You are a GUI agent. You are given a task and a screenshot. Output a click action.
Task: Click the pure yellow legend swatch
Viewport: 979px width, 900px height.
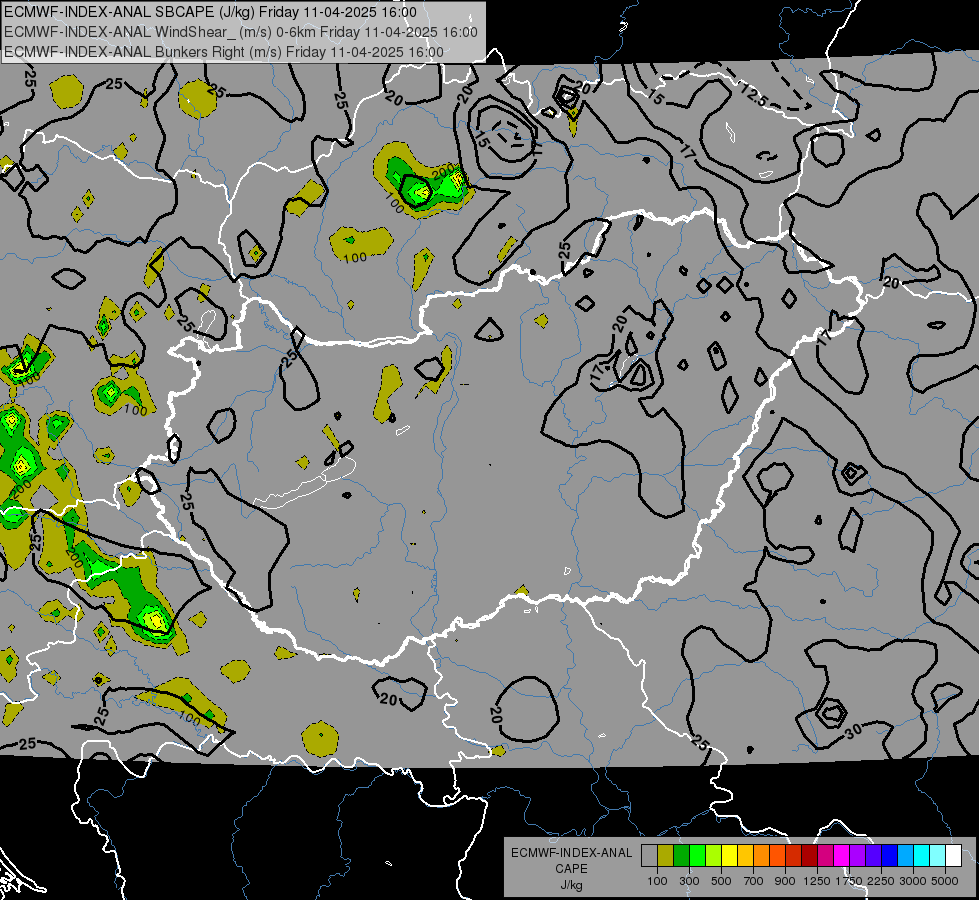tap(729, 856)
